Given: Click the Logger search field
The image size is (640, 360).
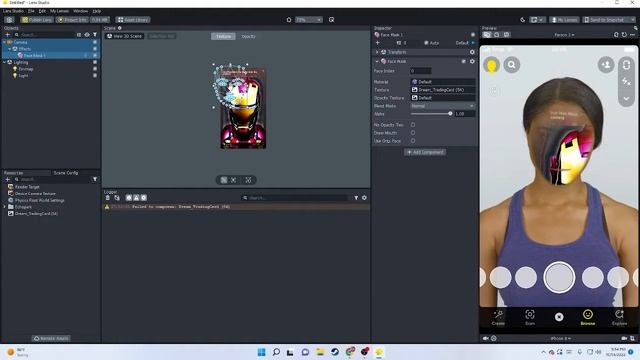Looking at the screenshot, I should point(295,198).
